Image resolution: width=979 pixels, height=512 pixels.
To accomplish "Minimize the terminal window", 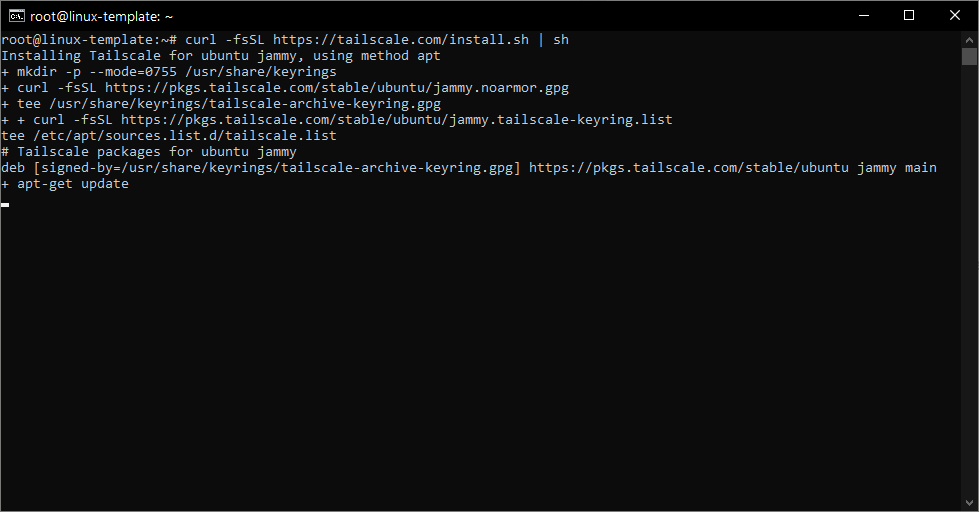I will click(863, 15).
